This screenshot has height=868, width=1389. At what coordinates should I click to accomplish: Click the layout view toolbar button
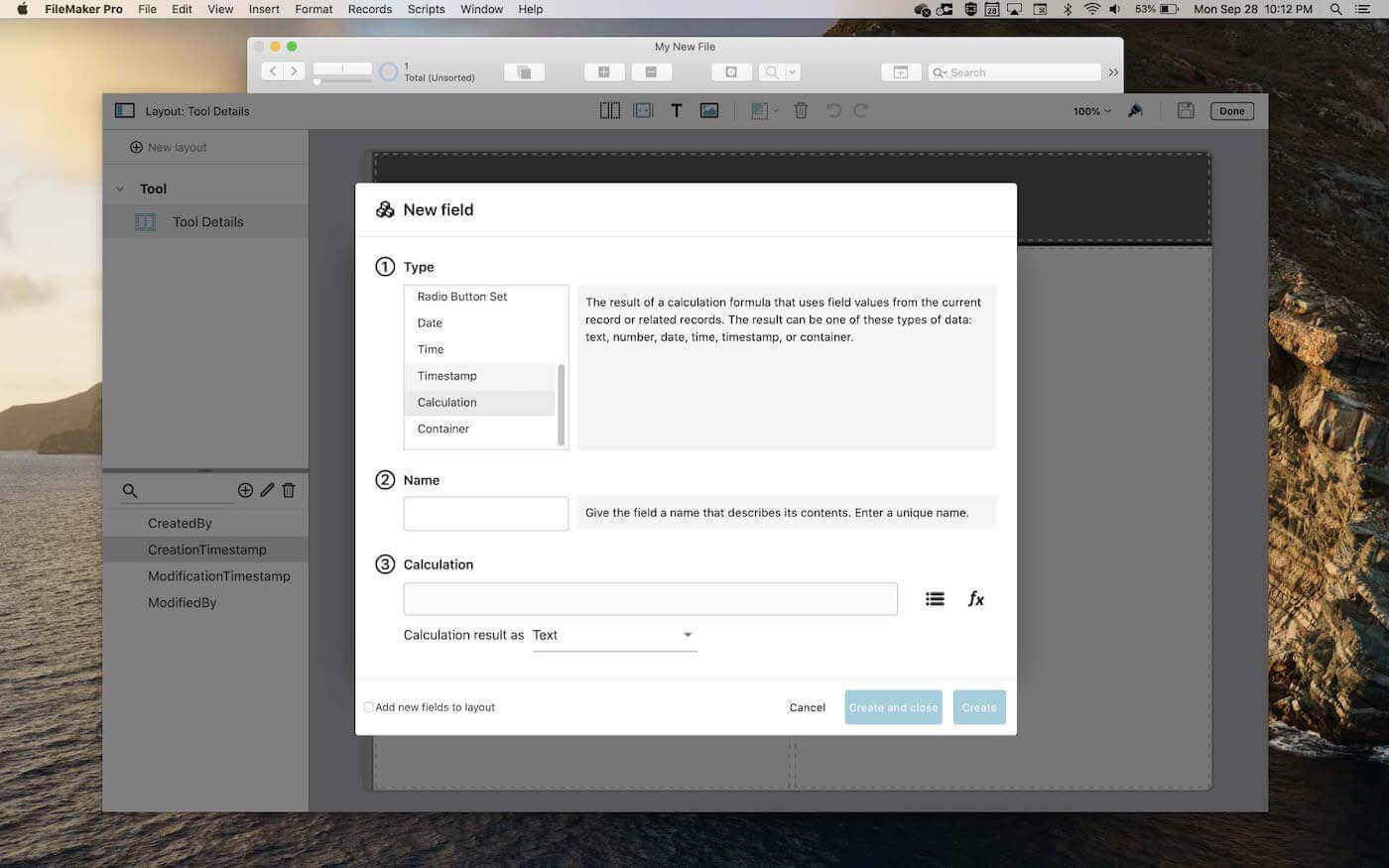[901, 72]
